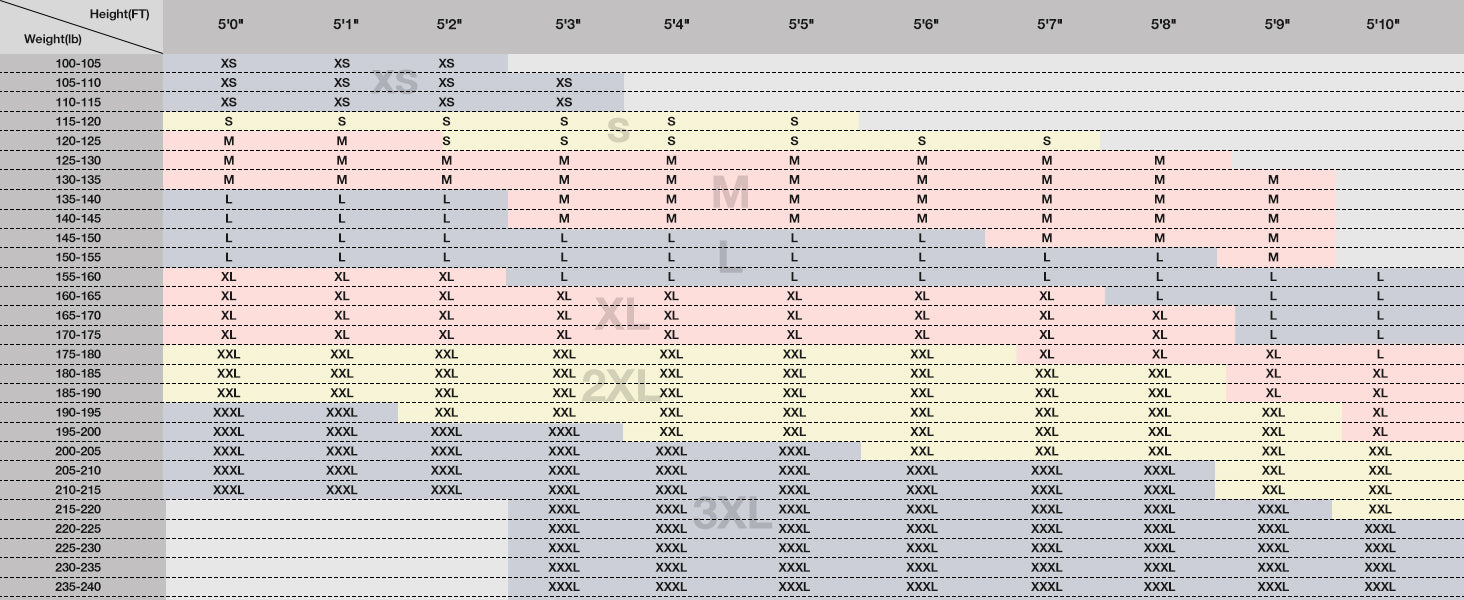Click the 115-120 weight row label

point(80,121)
